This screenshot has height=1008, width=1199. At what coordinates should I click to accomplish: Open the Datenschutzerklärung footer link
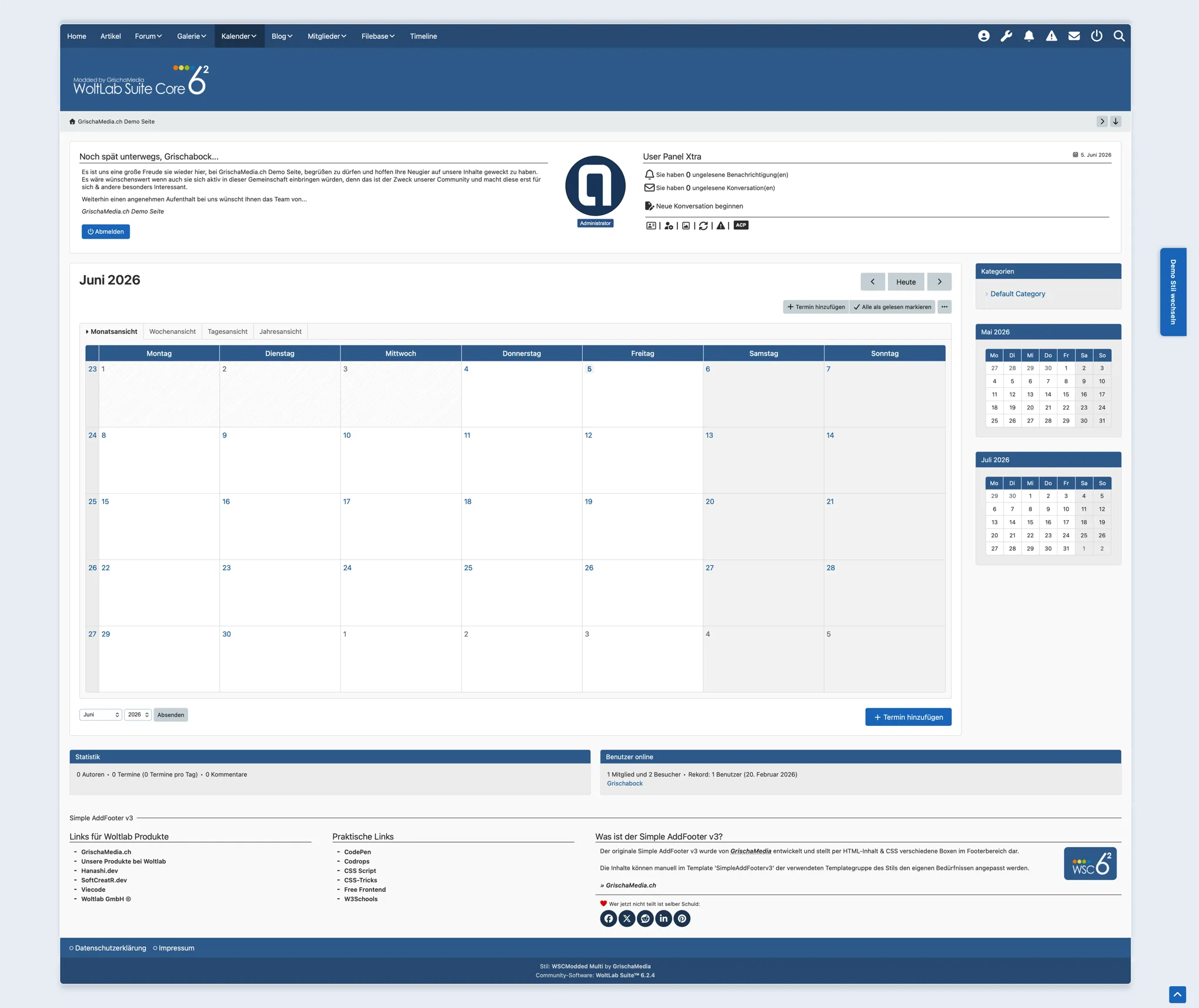tap(110, 948)
